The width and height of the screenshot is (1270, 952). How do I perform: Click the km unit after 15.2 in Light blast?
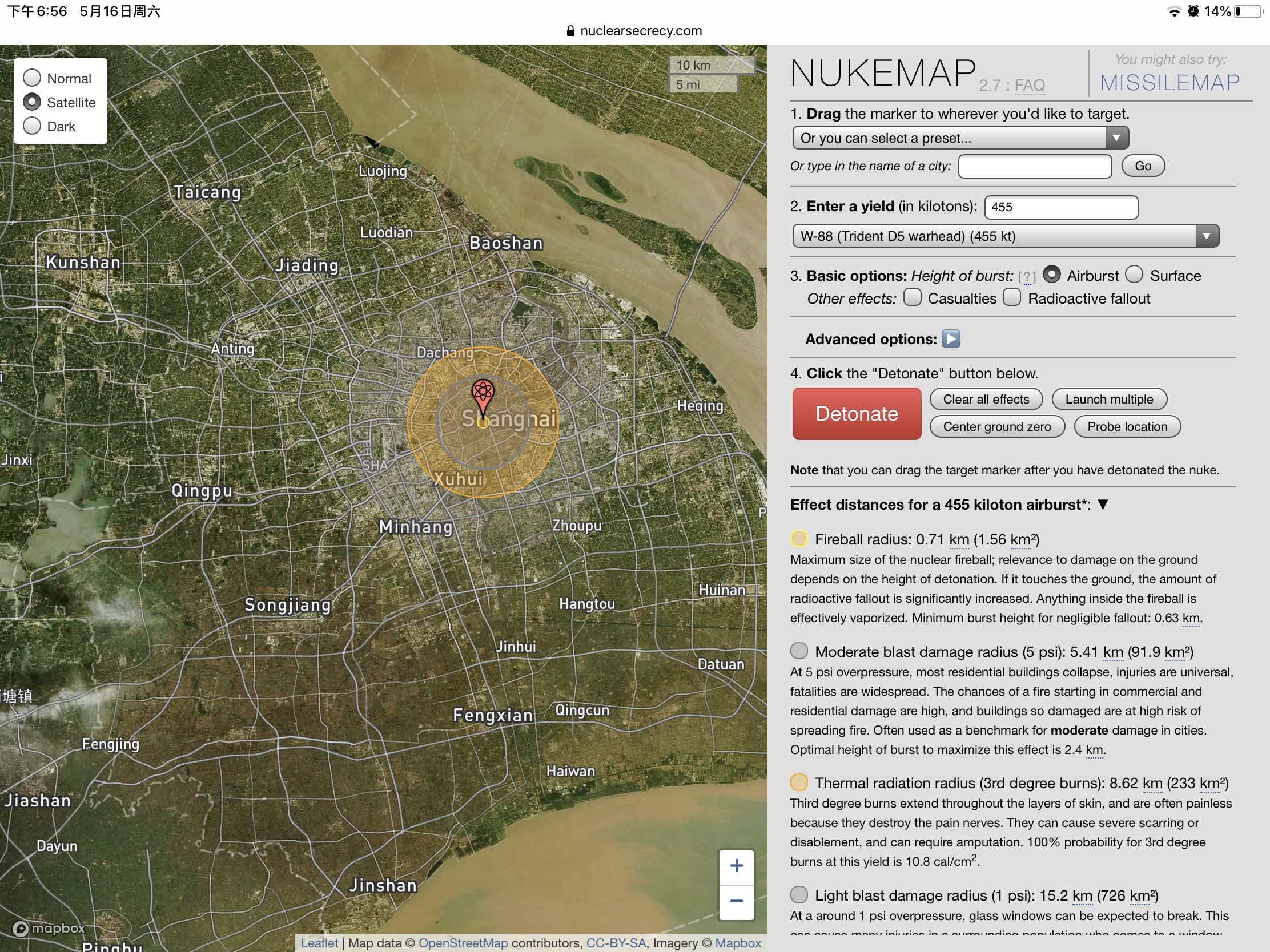click(x=1082, y=896)
